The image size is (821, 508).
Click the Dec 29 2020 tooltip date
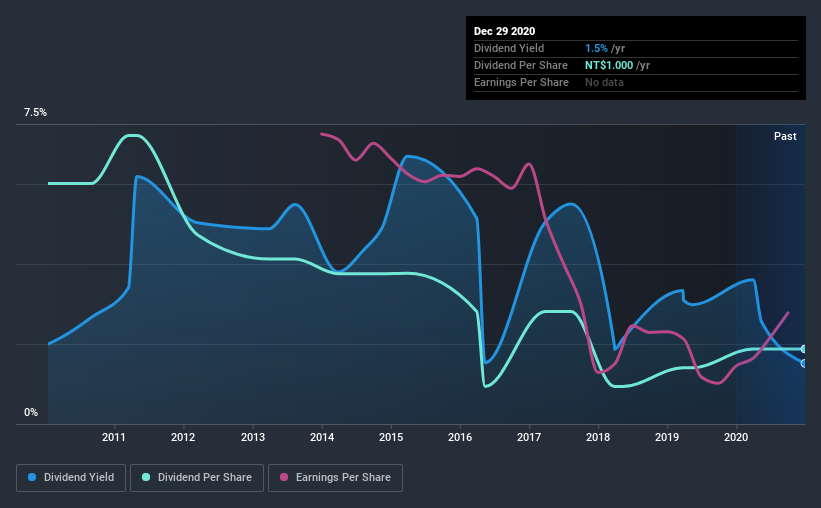pos(504,31)
